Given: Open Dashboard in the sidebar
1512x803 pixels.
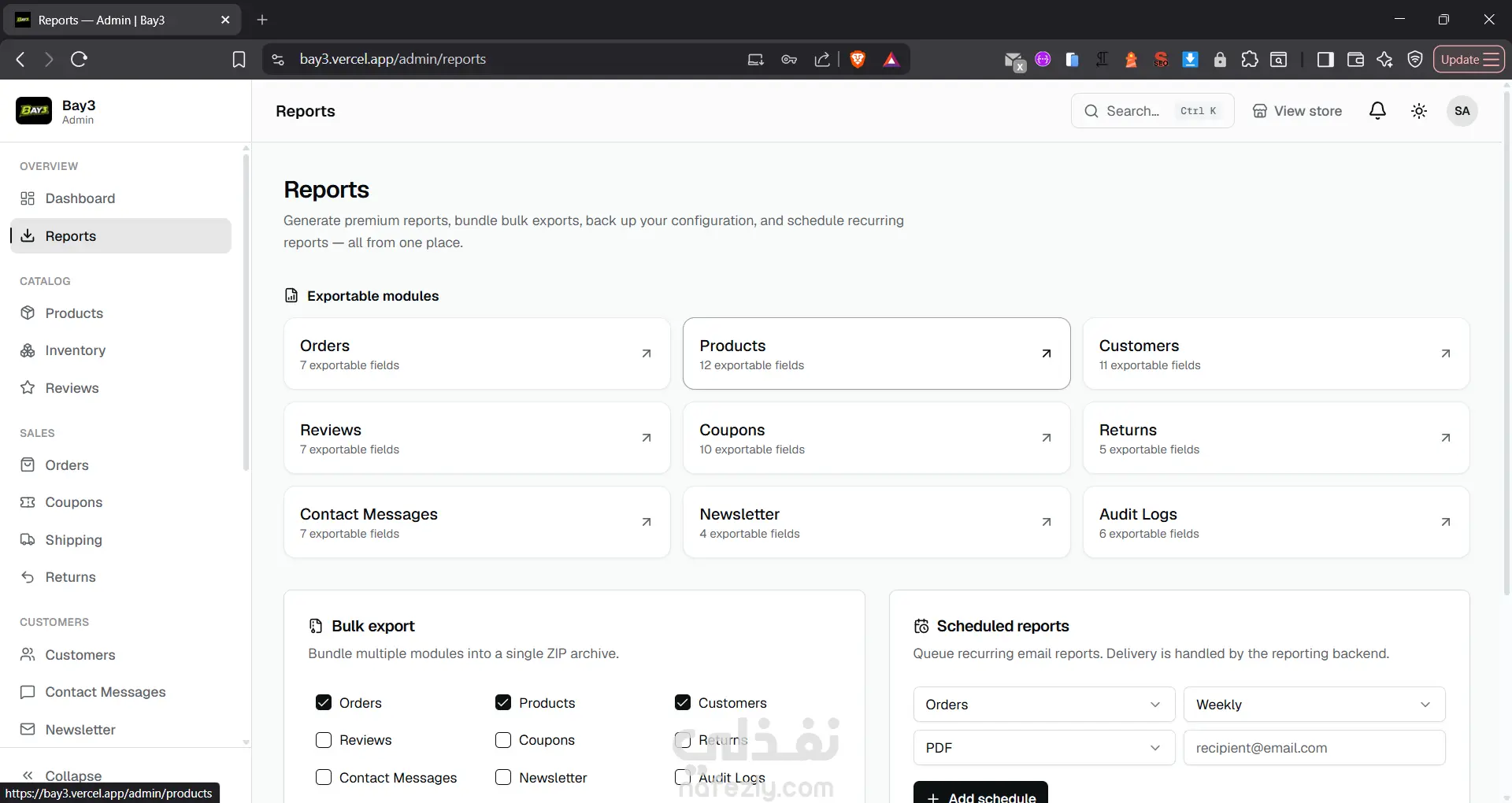Looking at the screenshot, I should tap(120, 198).
